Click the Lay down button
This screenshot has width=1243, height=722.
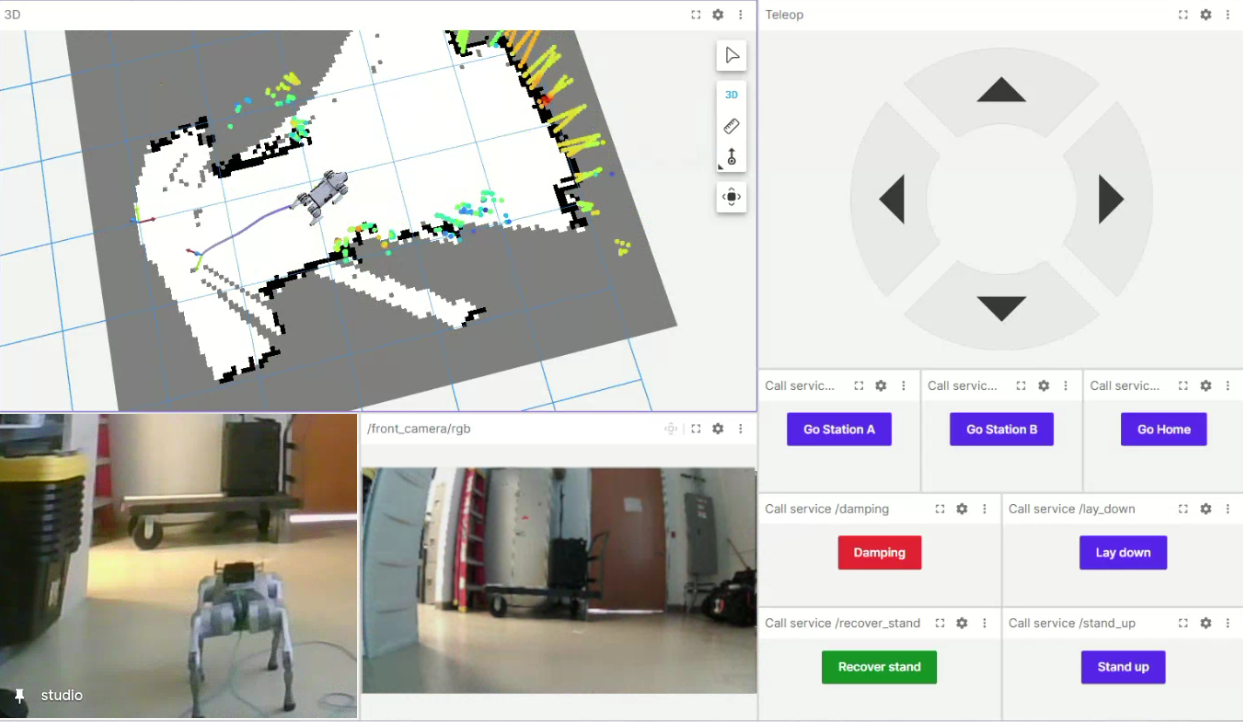(1123, 552)
